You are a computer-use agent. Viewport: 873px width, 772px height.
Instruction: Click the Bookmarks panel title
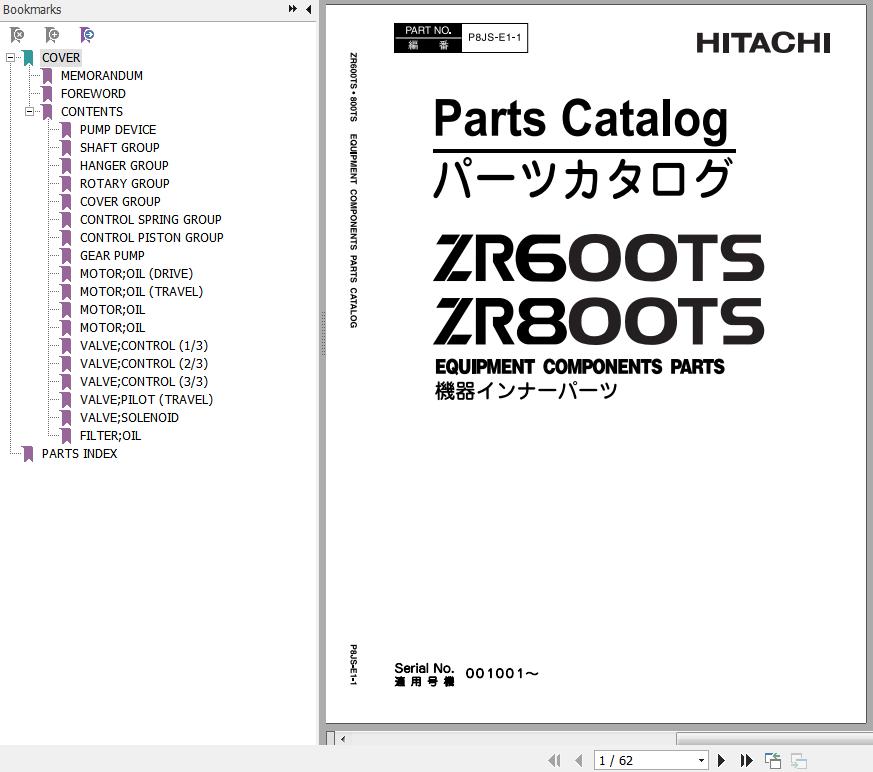pos(32,9)
